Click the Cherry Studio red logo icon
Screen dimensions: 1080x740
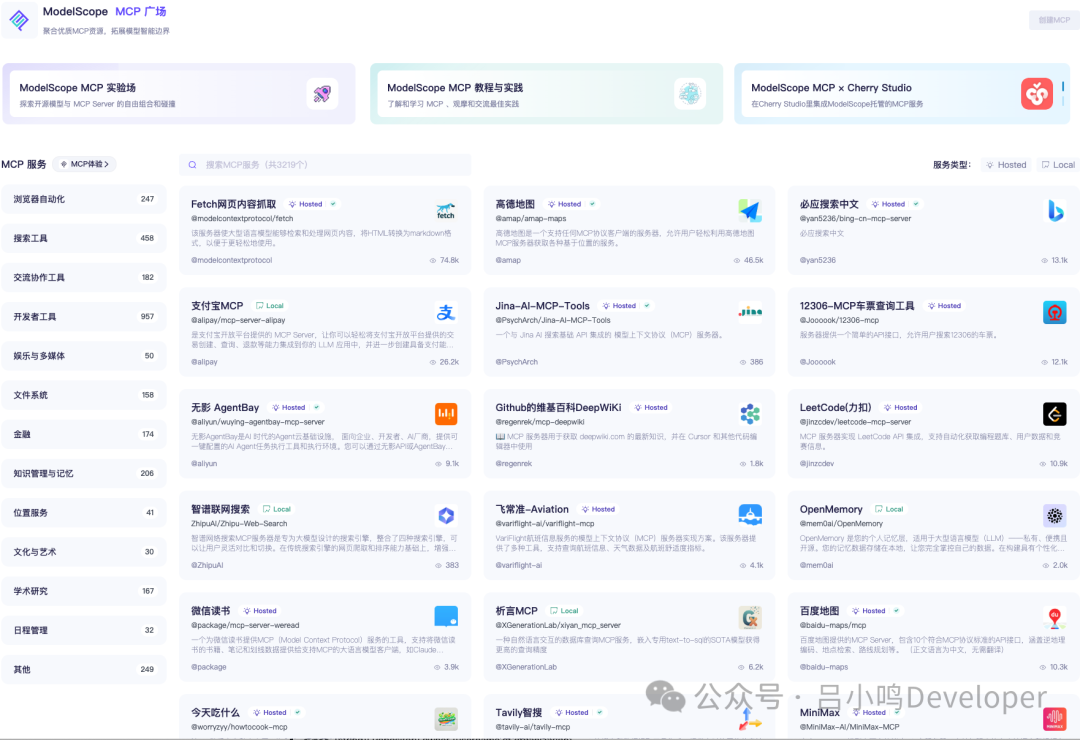point(1037,94)
